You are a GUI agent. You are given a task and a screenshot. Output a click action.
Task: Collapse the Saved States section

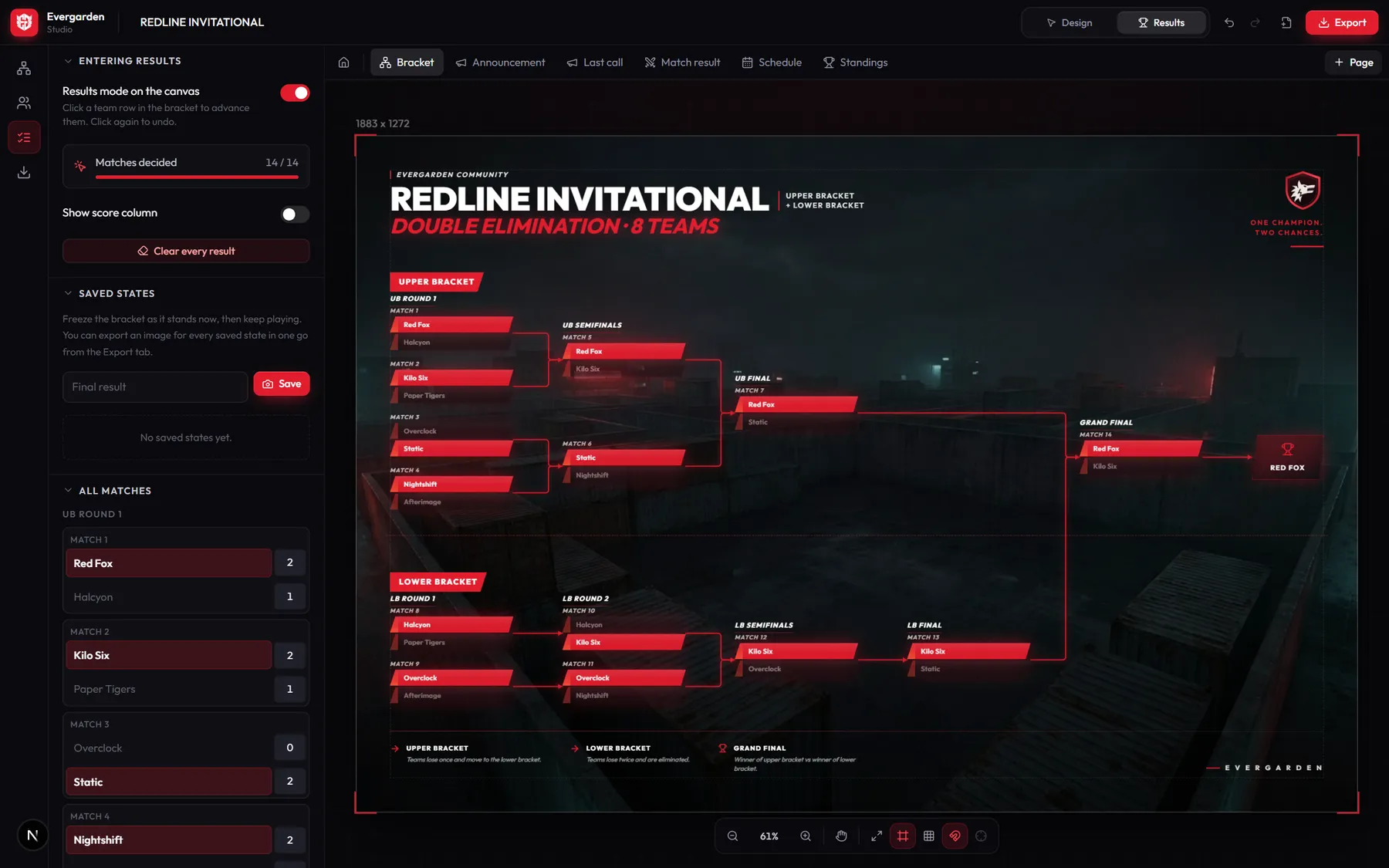(x=68, y=293)
